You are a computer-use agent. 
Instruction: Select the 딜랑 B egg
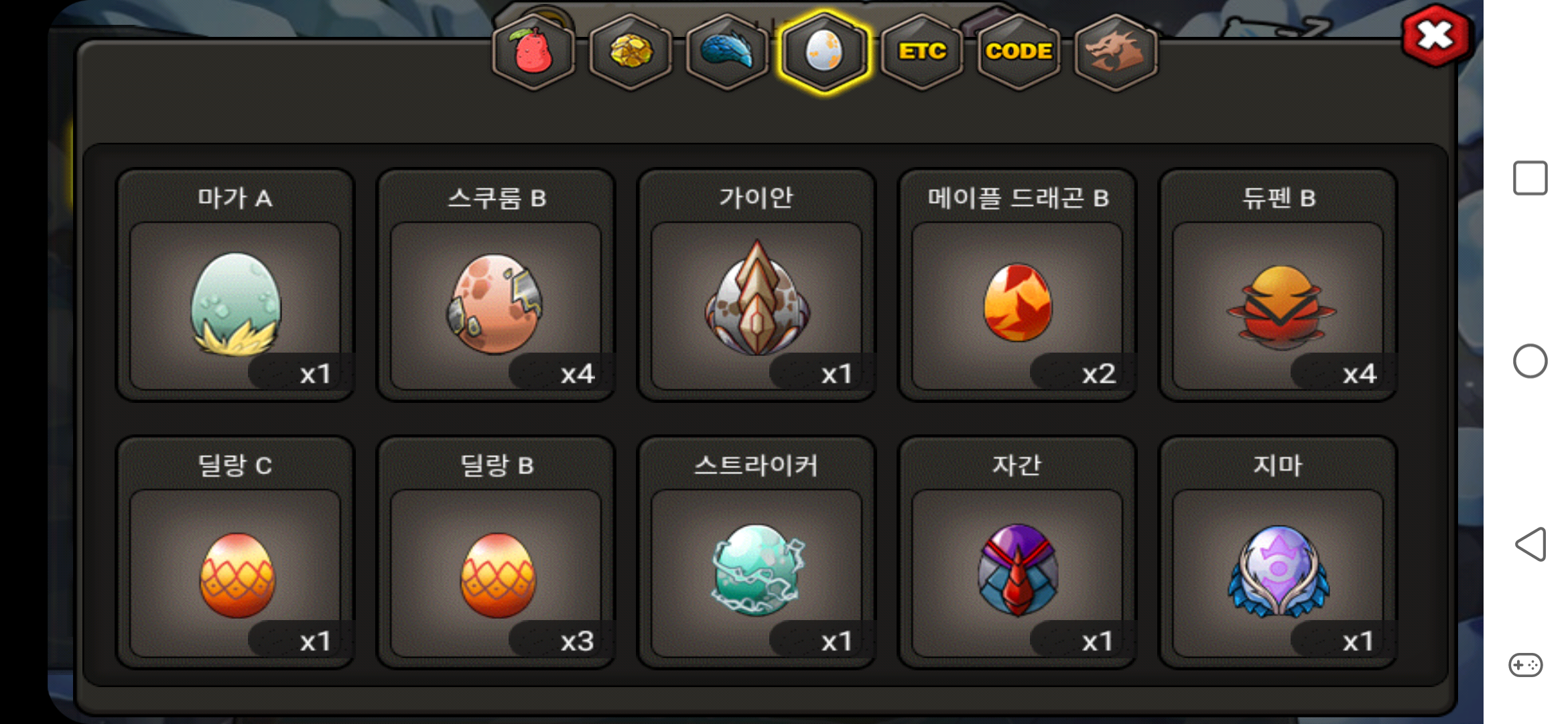[x=496, y=553]
